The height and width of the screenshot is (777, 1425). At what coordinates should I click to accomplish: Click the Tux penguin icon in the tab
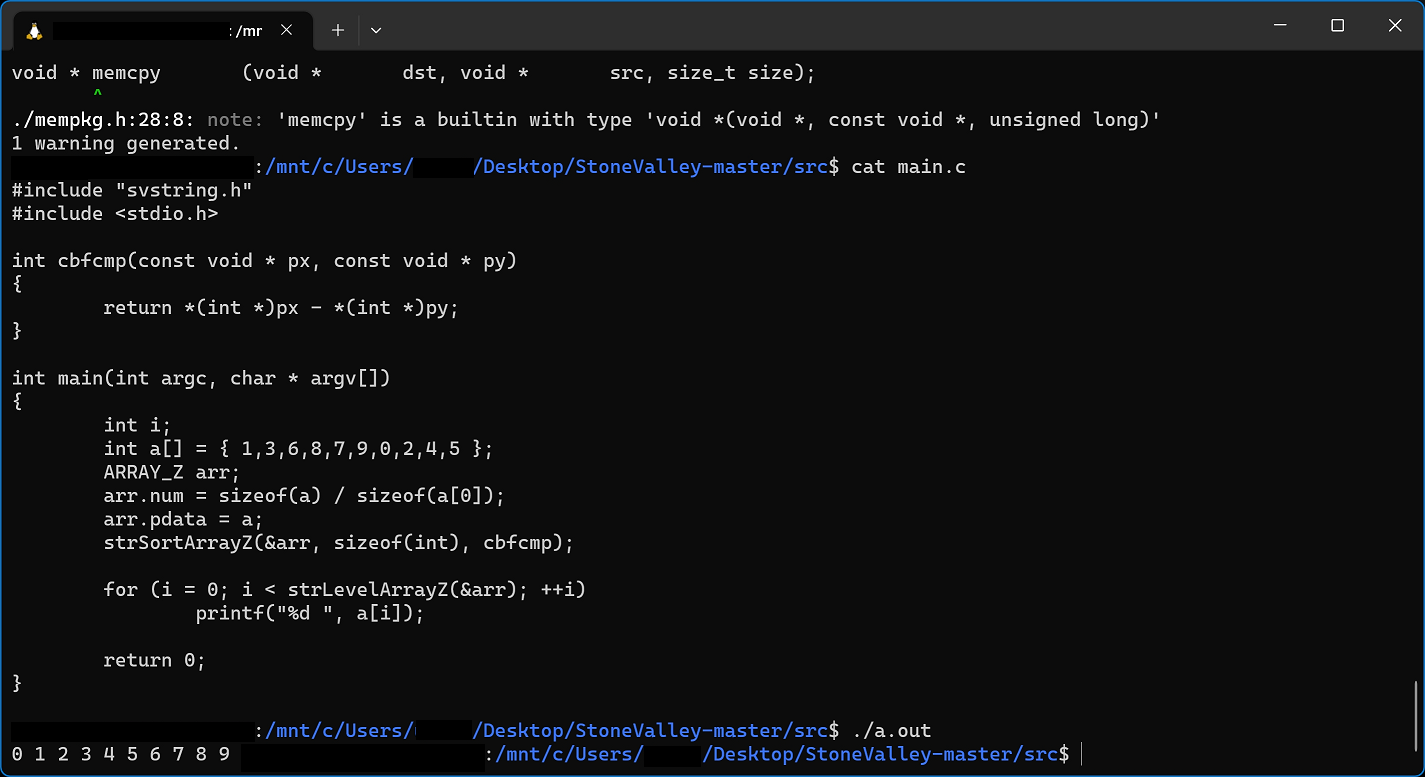(35, 30)
